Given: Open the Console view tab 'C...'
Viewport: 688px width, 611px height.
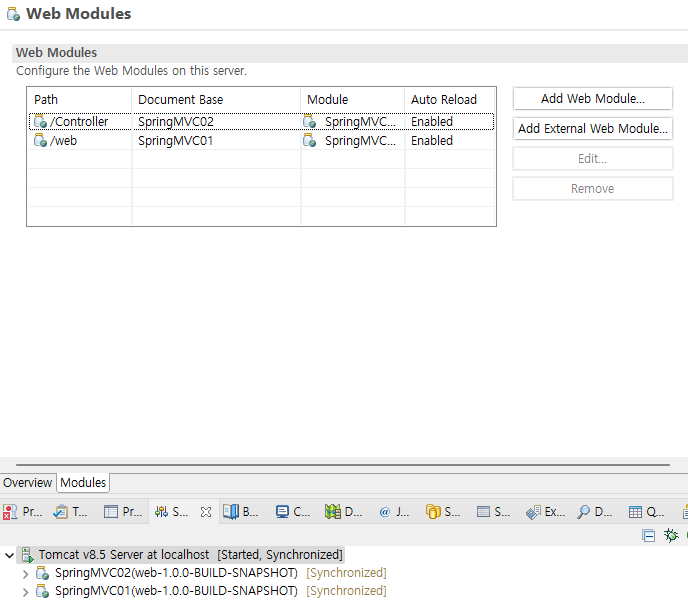Looking at the screenshot, I should [x=293, y=511].
